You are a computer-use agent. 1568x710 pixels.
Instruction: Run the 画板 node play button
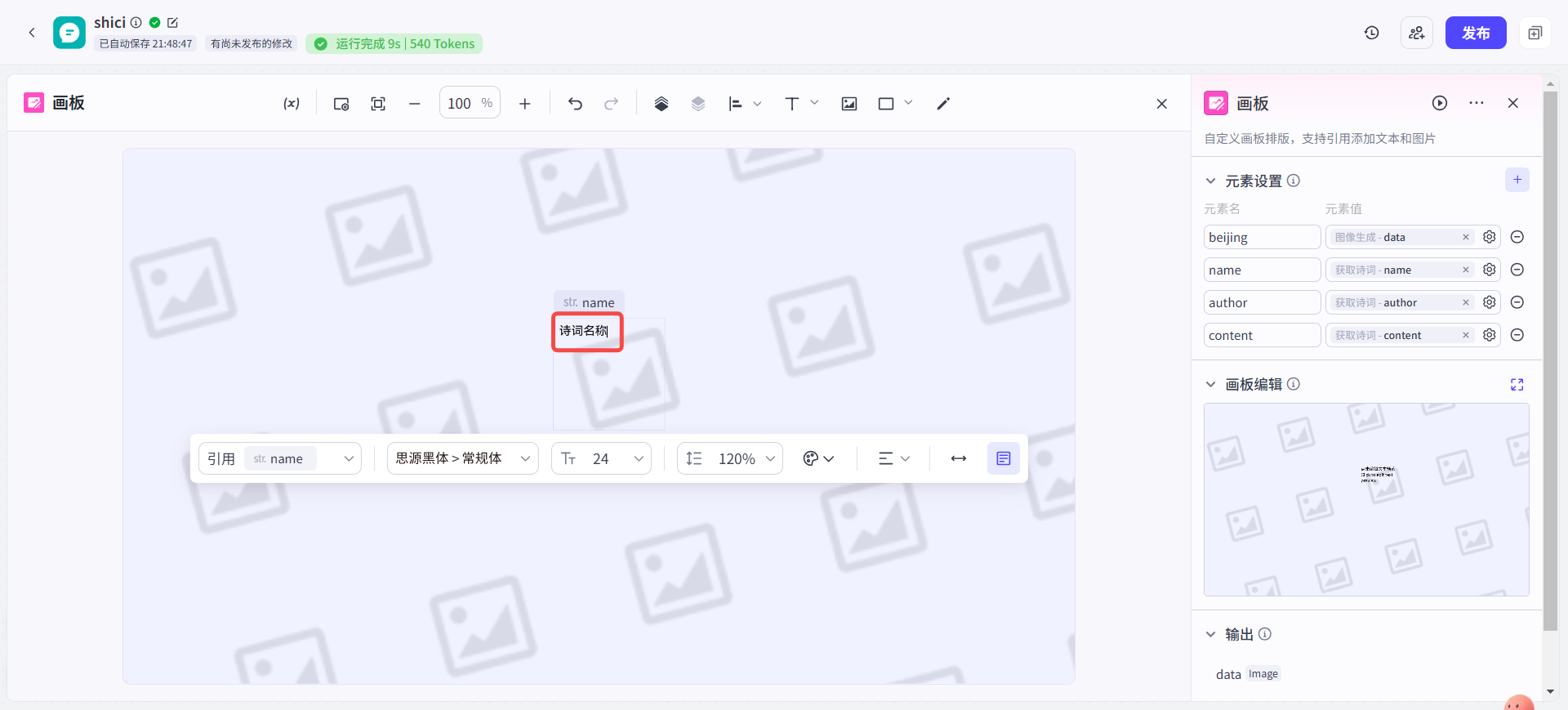pyautogui.click(x=1440, y=103)
